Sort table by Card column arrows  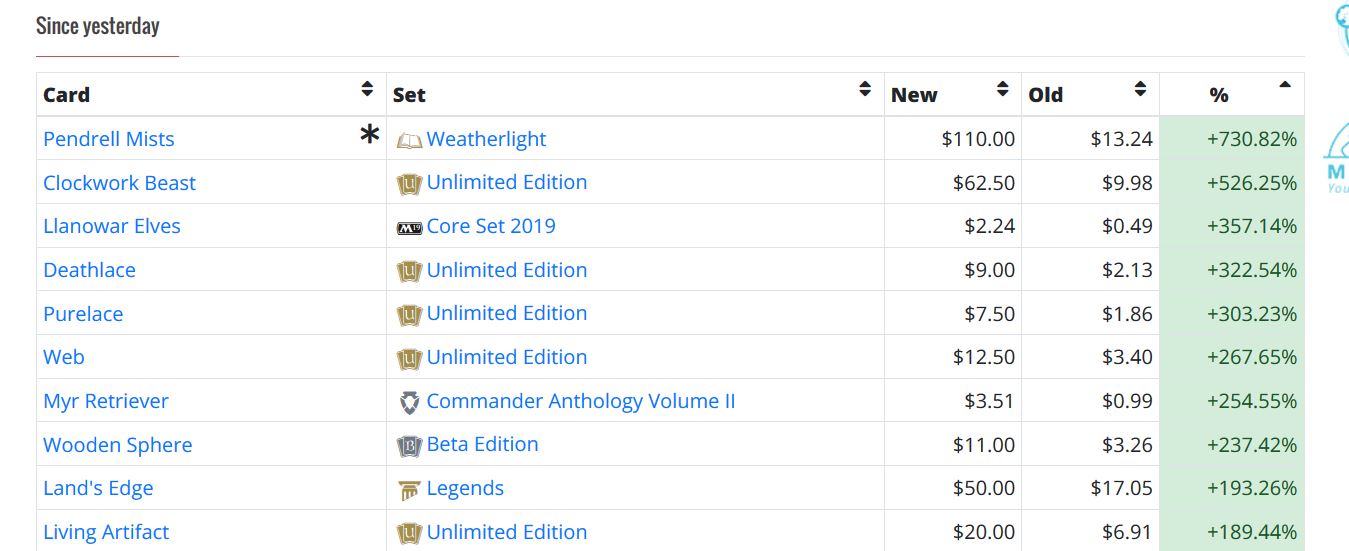tap(367, 90)
